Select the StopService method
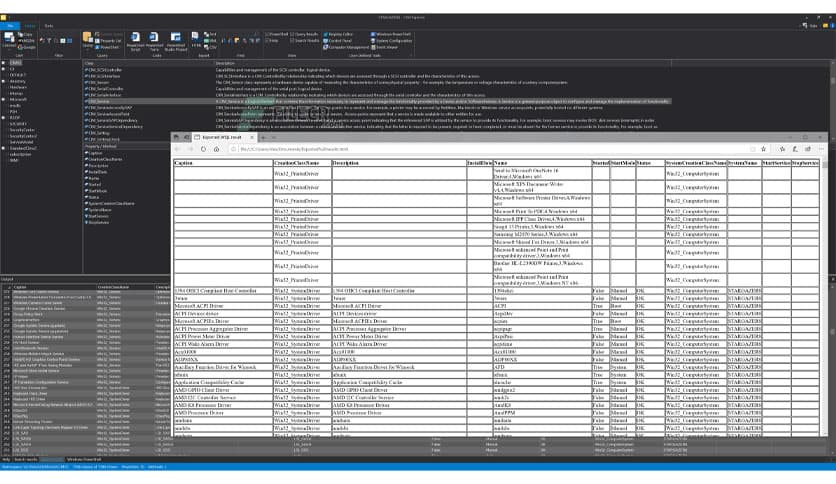This screenshot has height=484, width=836. tap(98, 222)
